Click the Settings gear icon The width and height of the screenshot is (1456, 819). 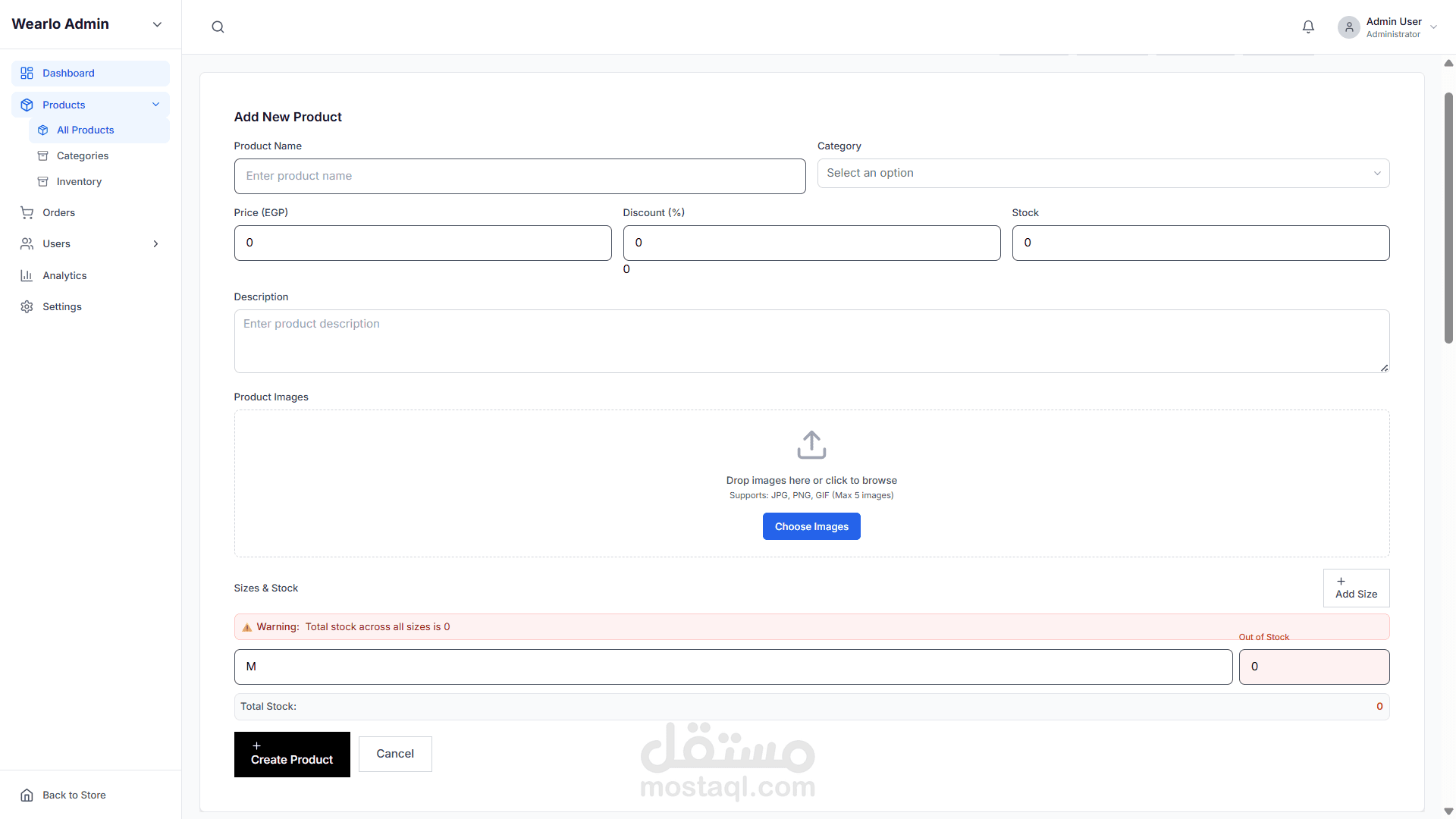(27, 307)
